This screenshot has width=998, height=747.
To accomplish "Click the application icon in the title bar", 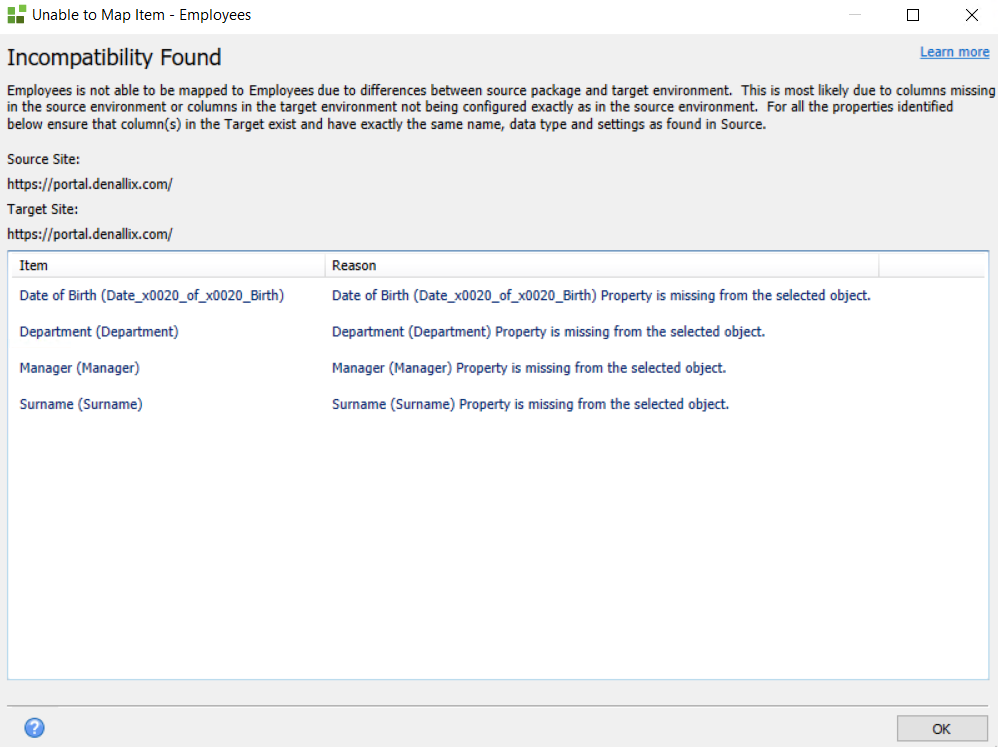I will [x=16, y=15].
